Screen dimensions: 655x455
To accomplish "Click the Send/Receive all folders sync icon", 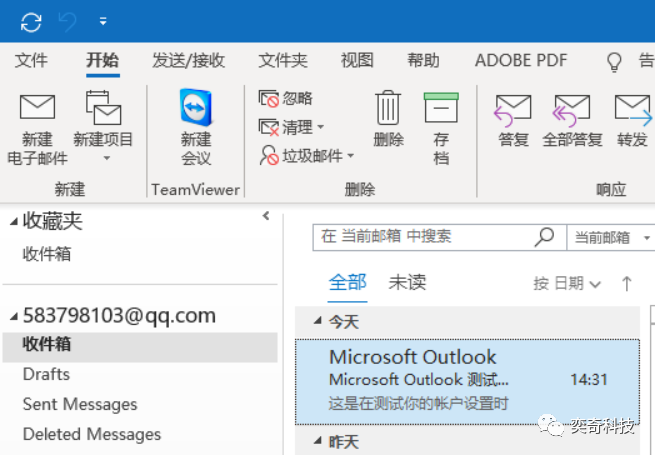I will (x=31, y=22).
